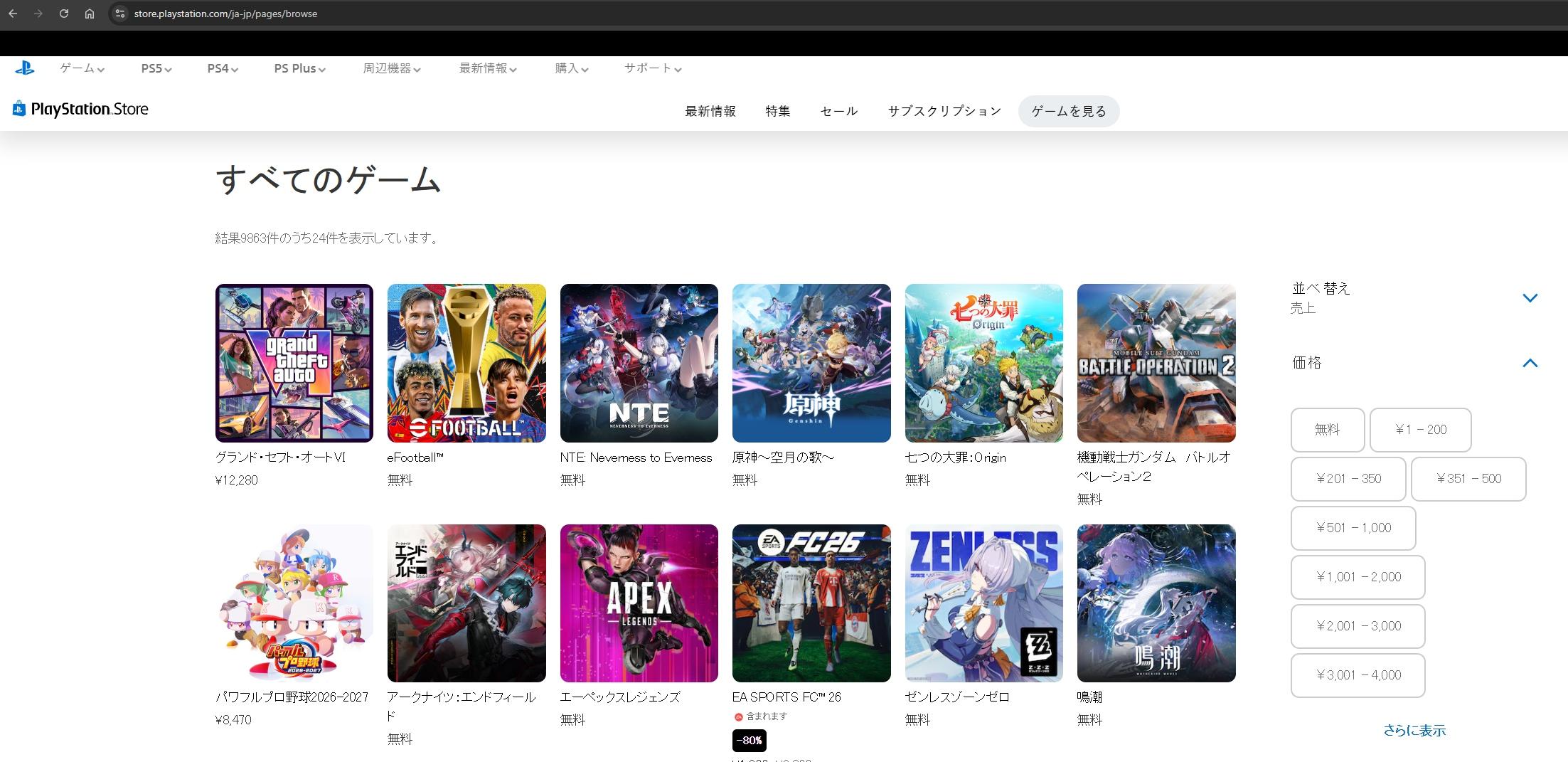Click the パワフルプロ野球2026-2027 title
The image size is (1568, 762).
pos(292,697)
